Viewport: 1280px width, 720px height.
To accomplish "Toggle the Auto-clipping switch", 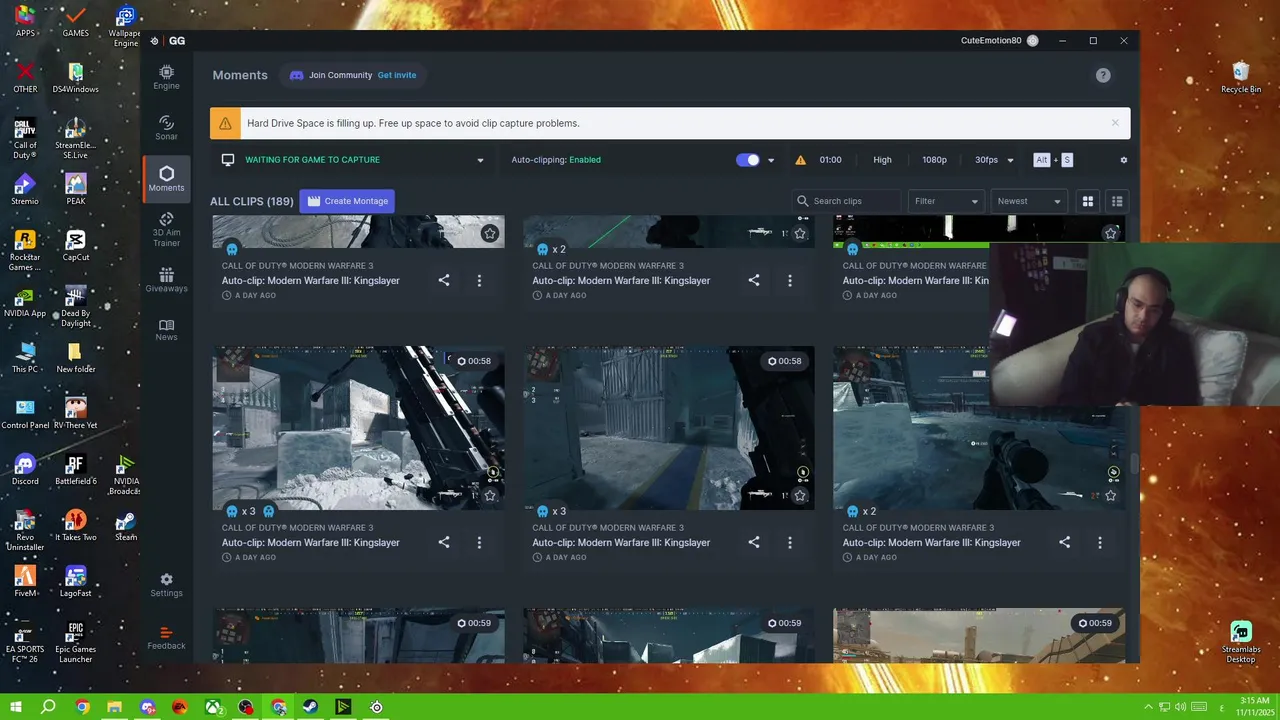I will [748, 160].
